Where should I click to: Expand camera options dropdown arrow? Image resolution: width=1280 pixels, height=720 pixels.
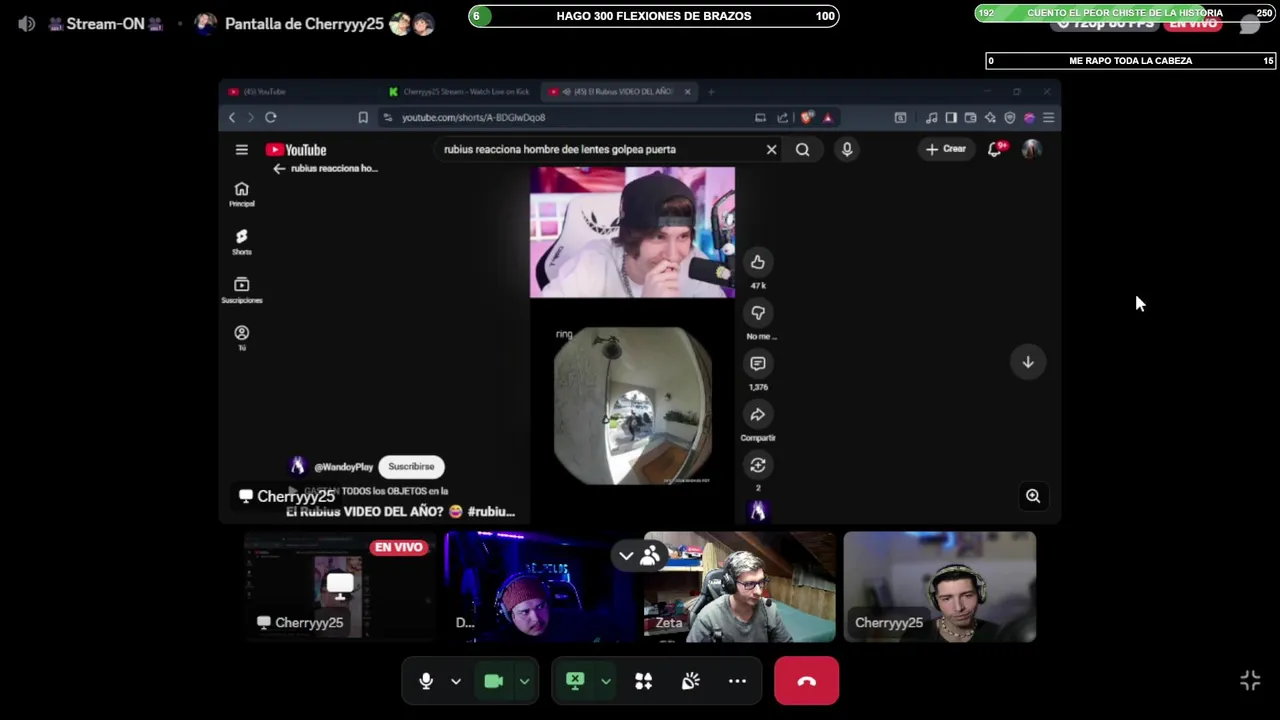524,681
